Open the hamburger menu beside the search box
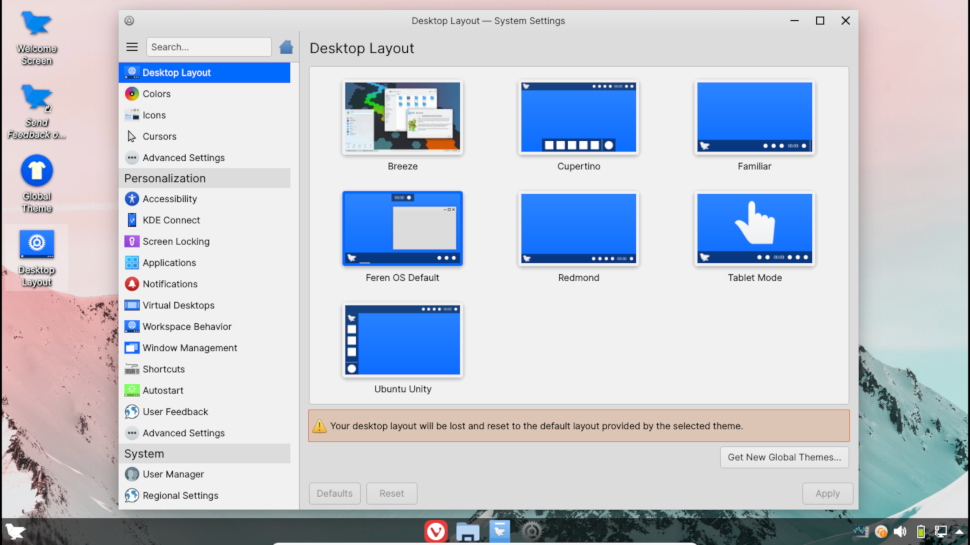The width and height of the screenshot is (970, 545). (x=132, y=47)
